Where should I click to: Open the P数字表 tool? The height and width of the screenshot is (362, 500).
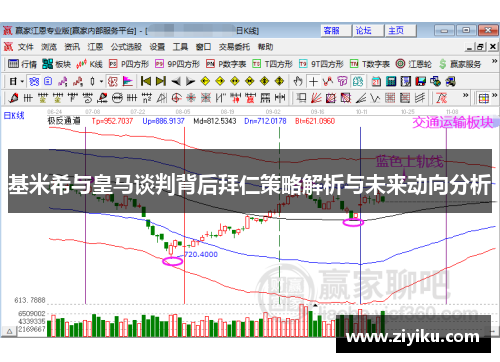tap(226, 64)
